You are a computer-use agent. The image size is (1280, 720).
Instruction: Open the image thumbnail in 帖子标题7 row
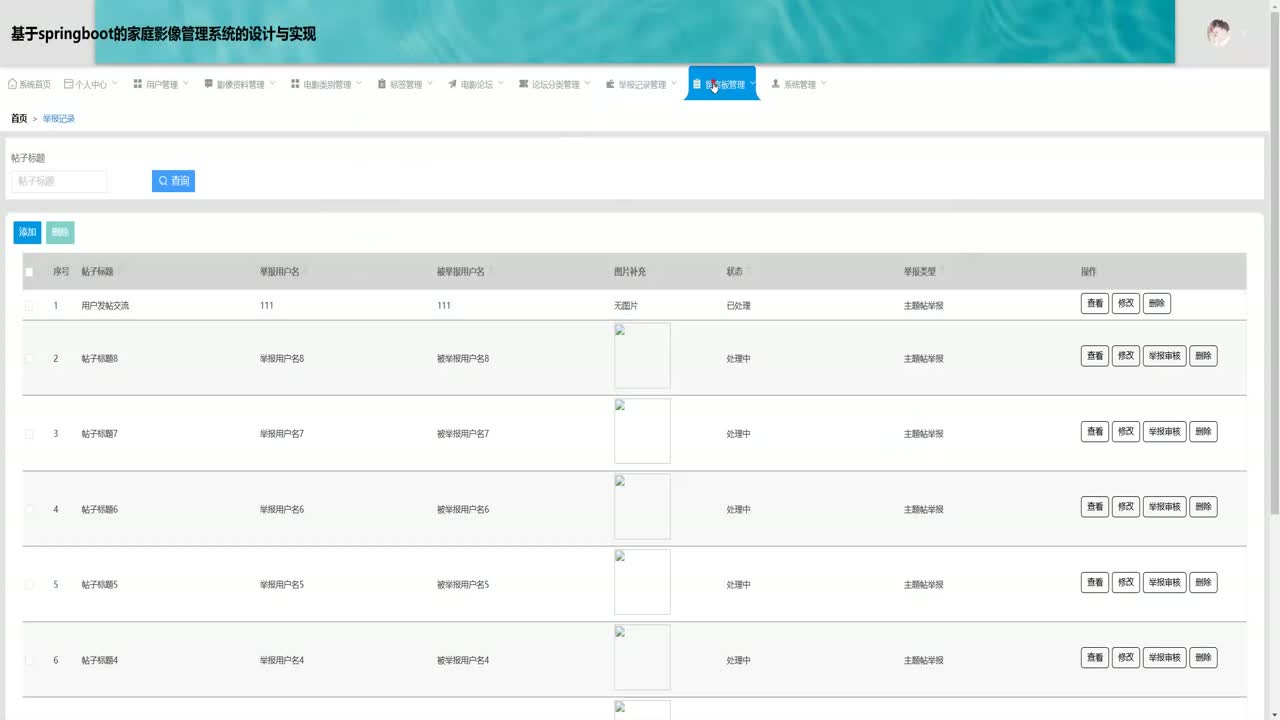642,431
